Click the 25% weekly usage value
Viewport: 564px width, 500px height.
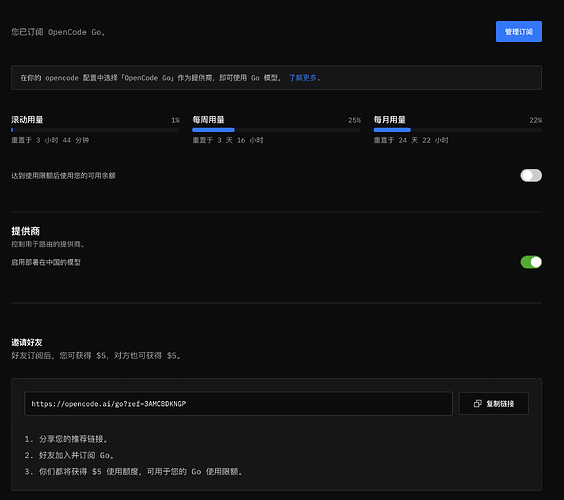354,120
